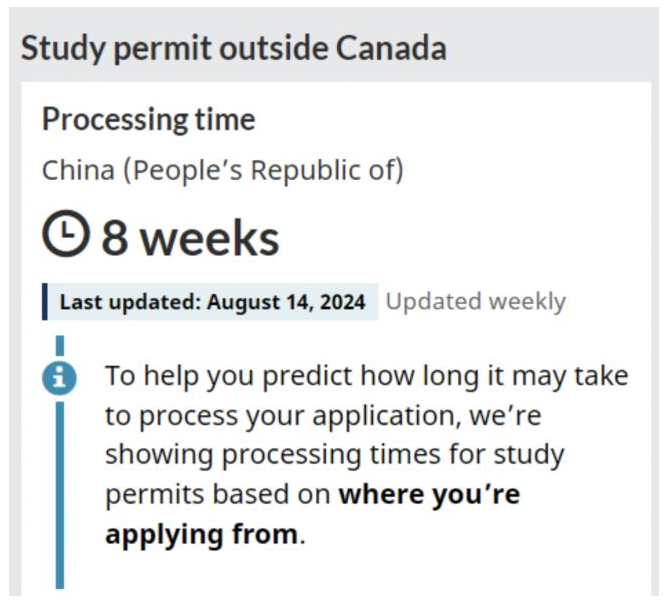The width and height of the screenshot is (669, 614).
Task: Click the permits based on text
Action: [218, 495]
